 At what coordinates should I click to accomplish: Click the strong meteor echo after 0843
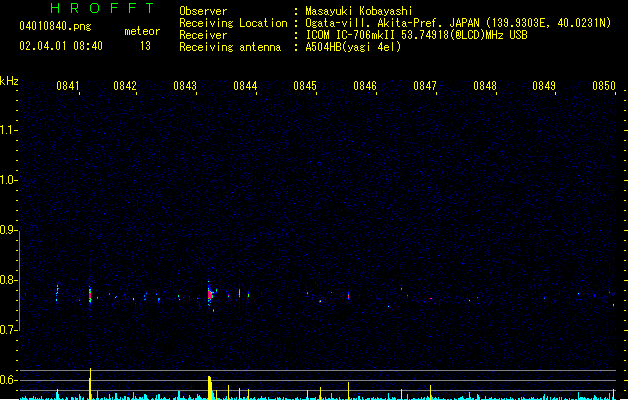click(x=210, y=295)
